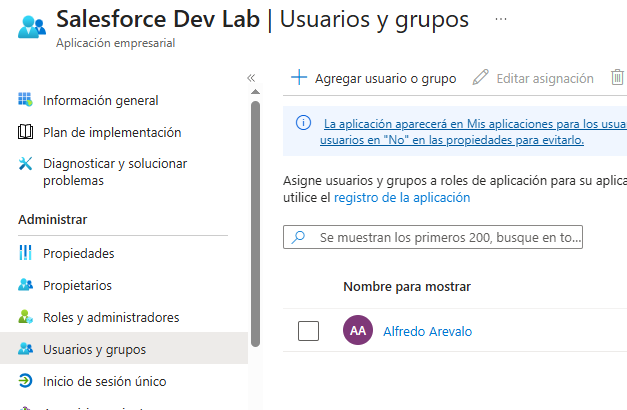Click the sidebar vertical scrollbar thumb

pyautogui.click(x=255, y=224)
